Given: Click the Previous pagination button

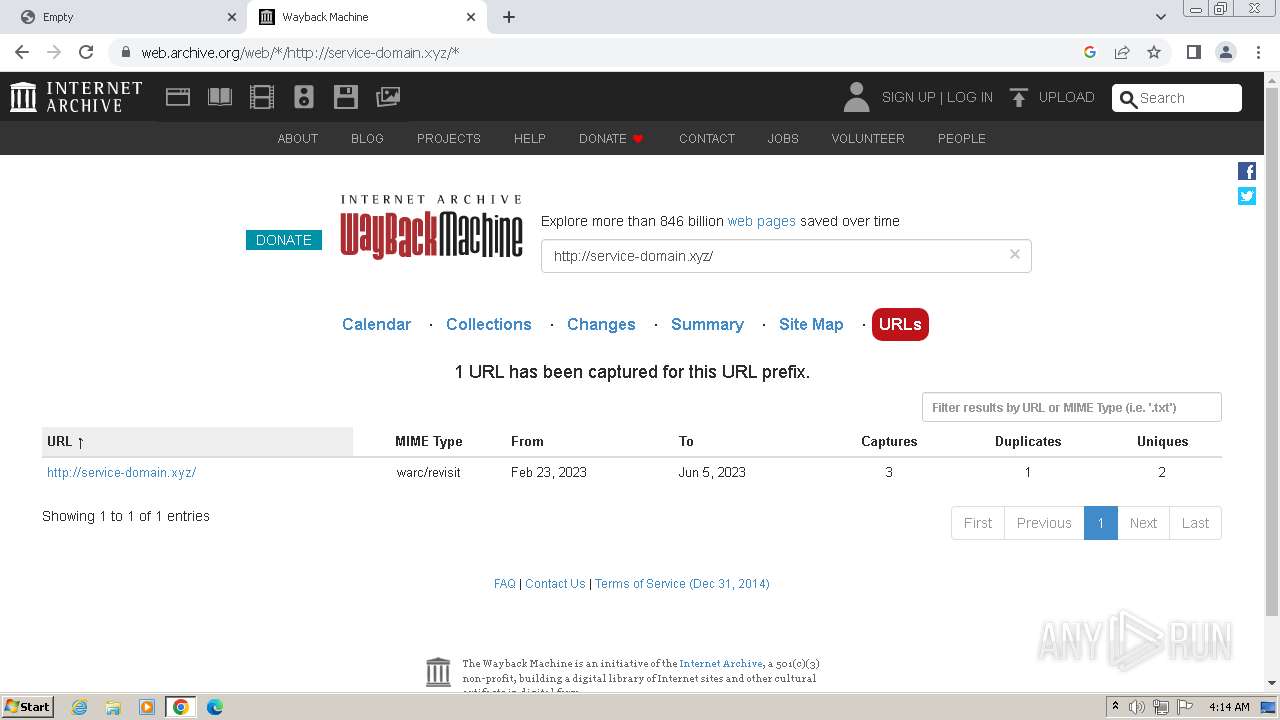Looking at the screenshot, I should 1044,523.
